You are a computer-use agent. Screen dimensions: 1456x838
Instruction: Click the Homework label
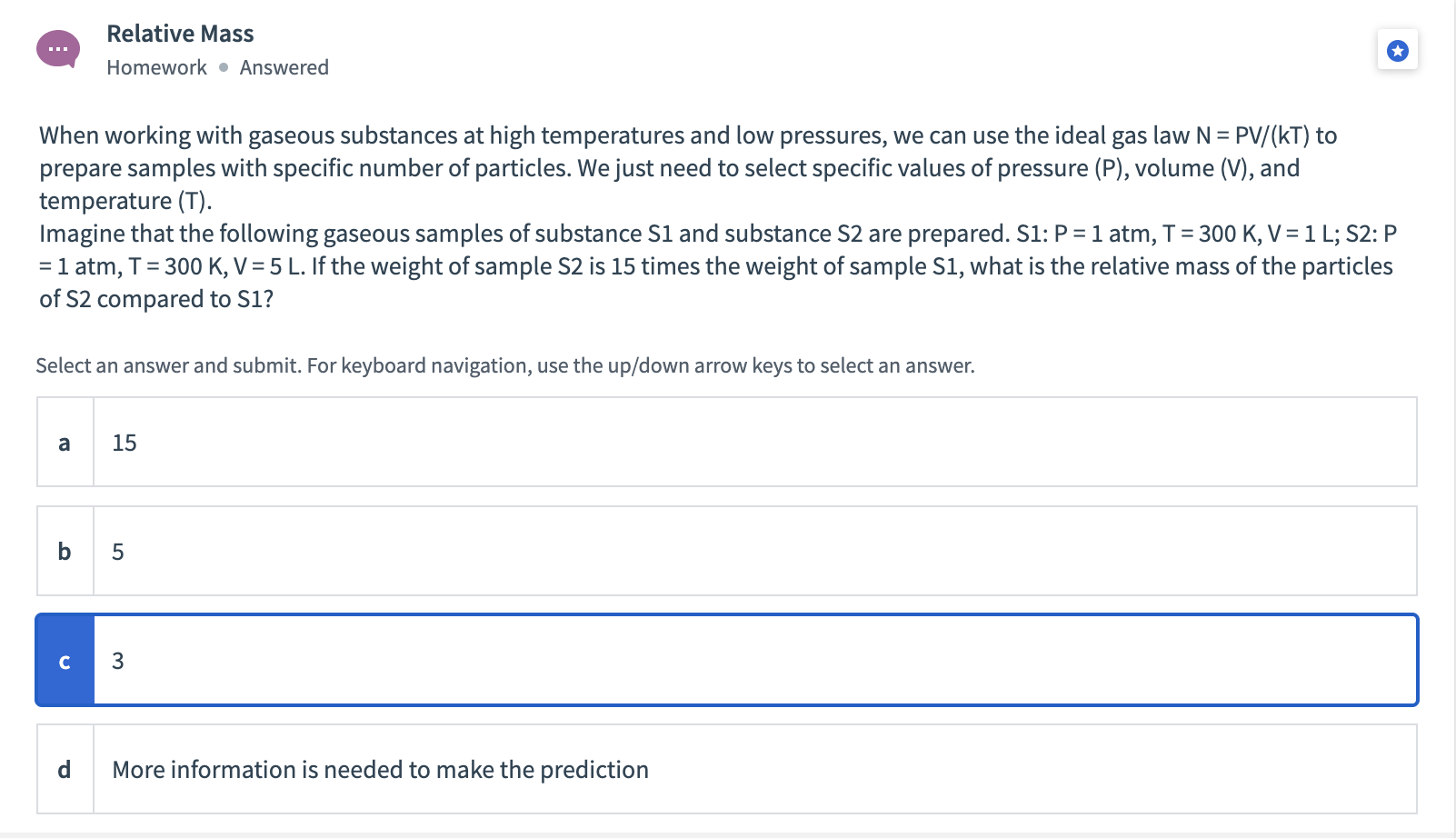[155, 66]
